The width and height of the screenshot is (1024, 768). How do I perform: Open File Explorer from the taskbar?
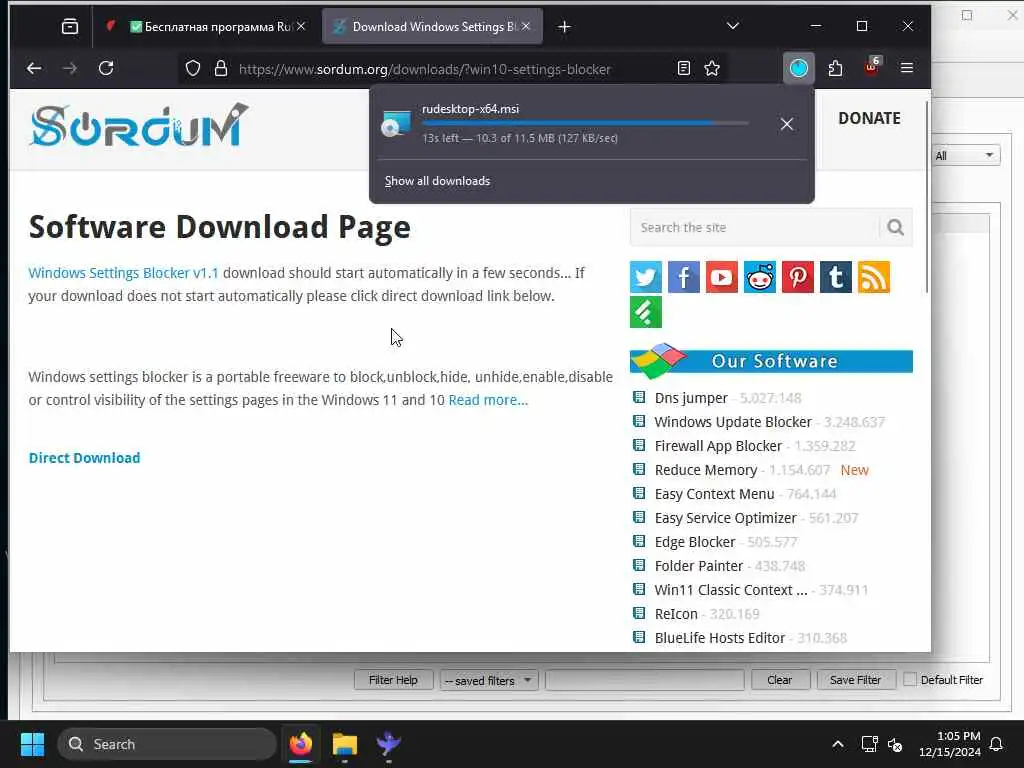345,744
